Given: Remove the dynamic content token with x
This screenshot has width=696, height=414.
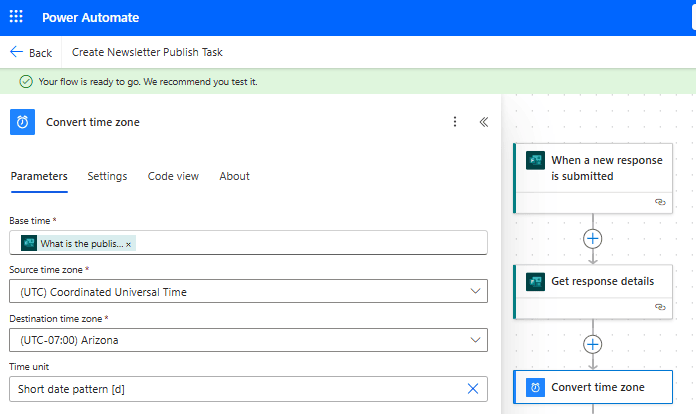Looking at the screenshot, I should pyautogui.click(x=128, y=244).
